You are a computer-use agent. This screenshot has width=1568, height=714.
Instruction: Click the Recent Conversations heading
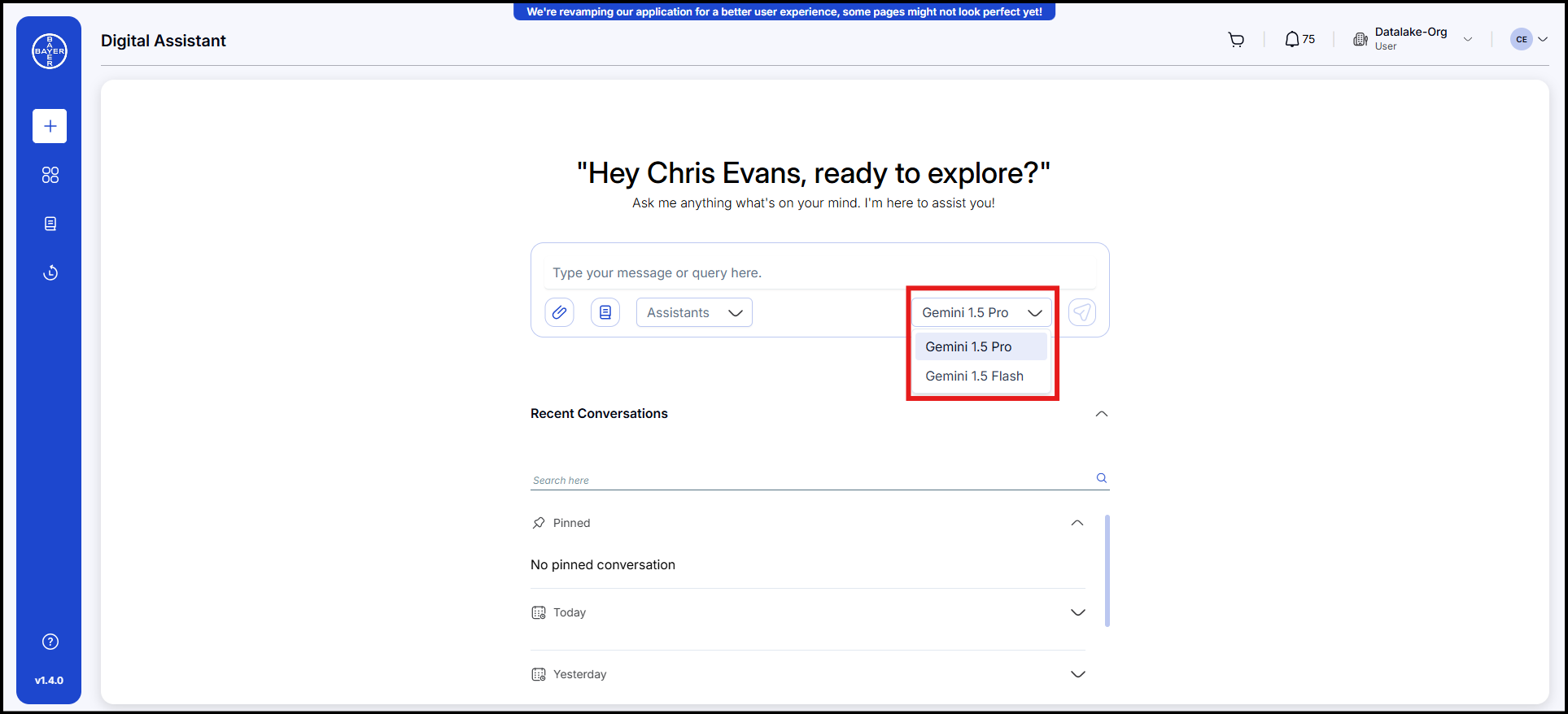click(599, 413)
